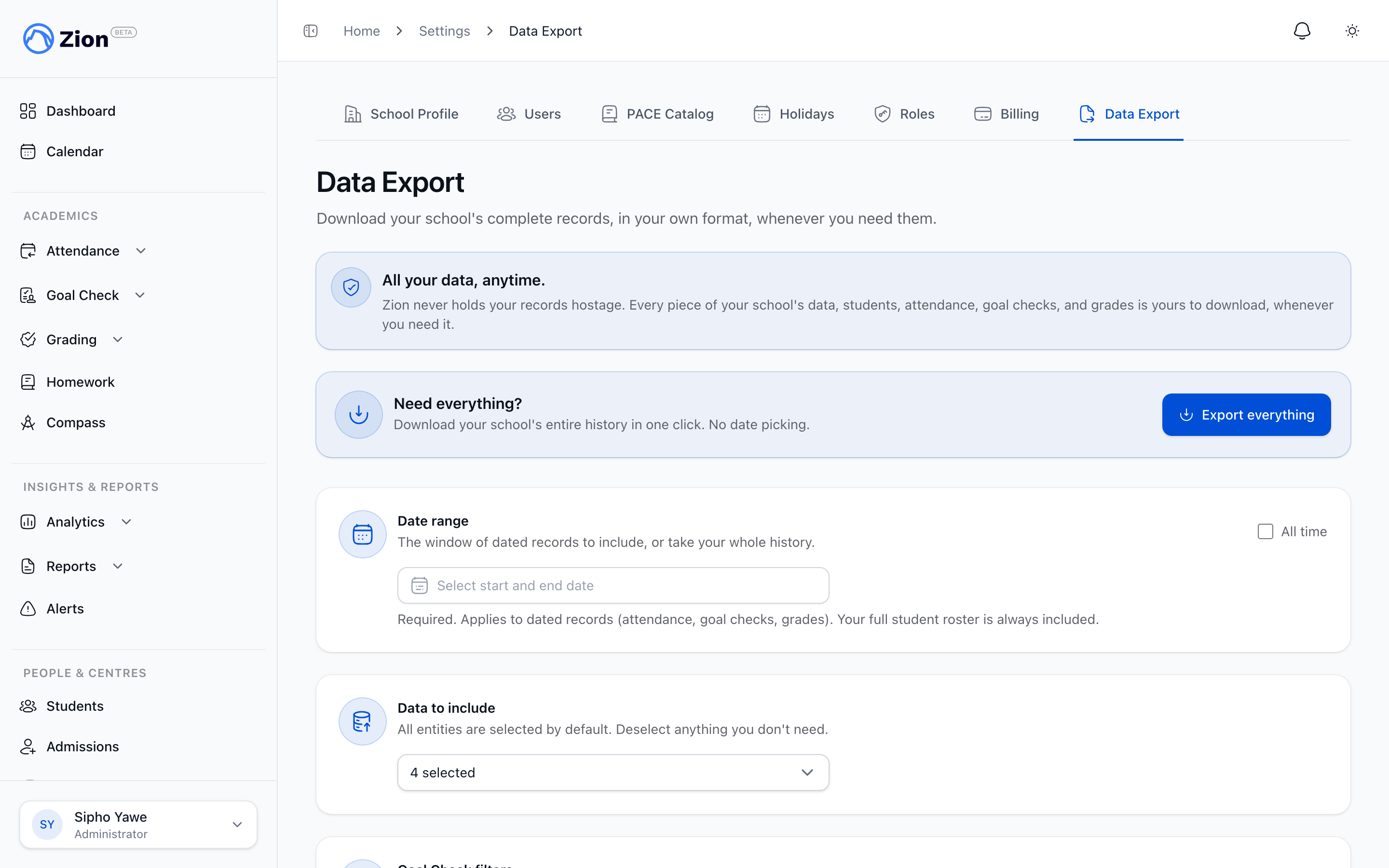Image resolution: width=1389 pixels, height=868 pixels.
Task: Select the Data Export tab label
Action: point(1142,114)
